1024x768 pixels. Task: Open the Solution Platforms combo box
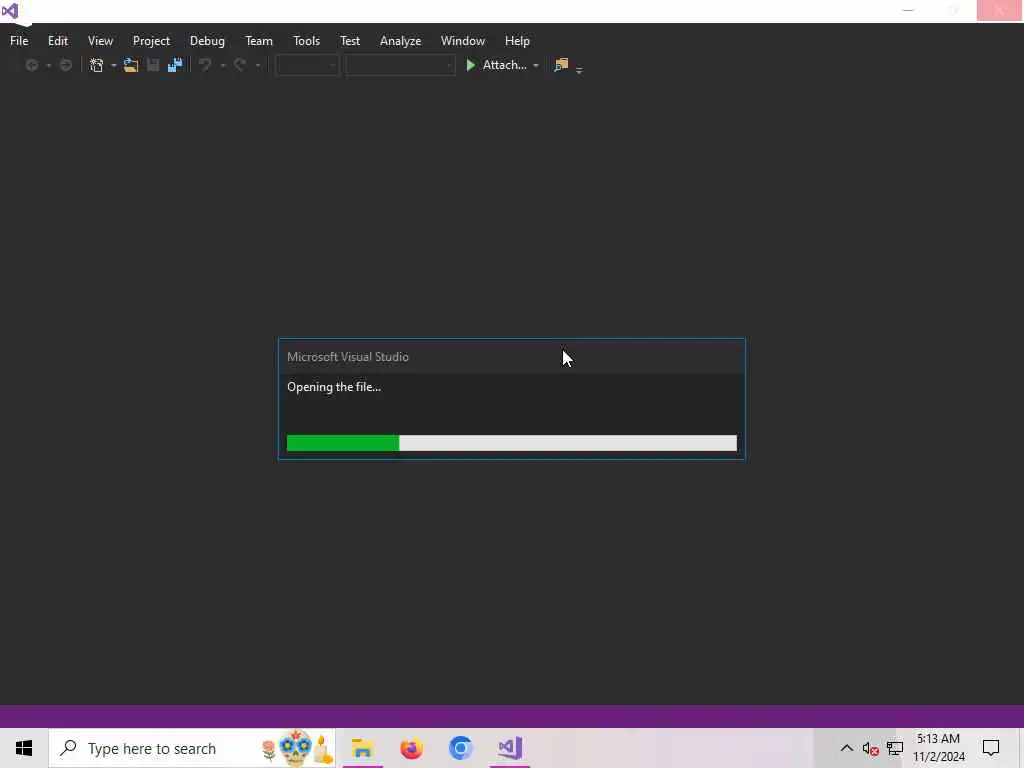click(400, 65)
